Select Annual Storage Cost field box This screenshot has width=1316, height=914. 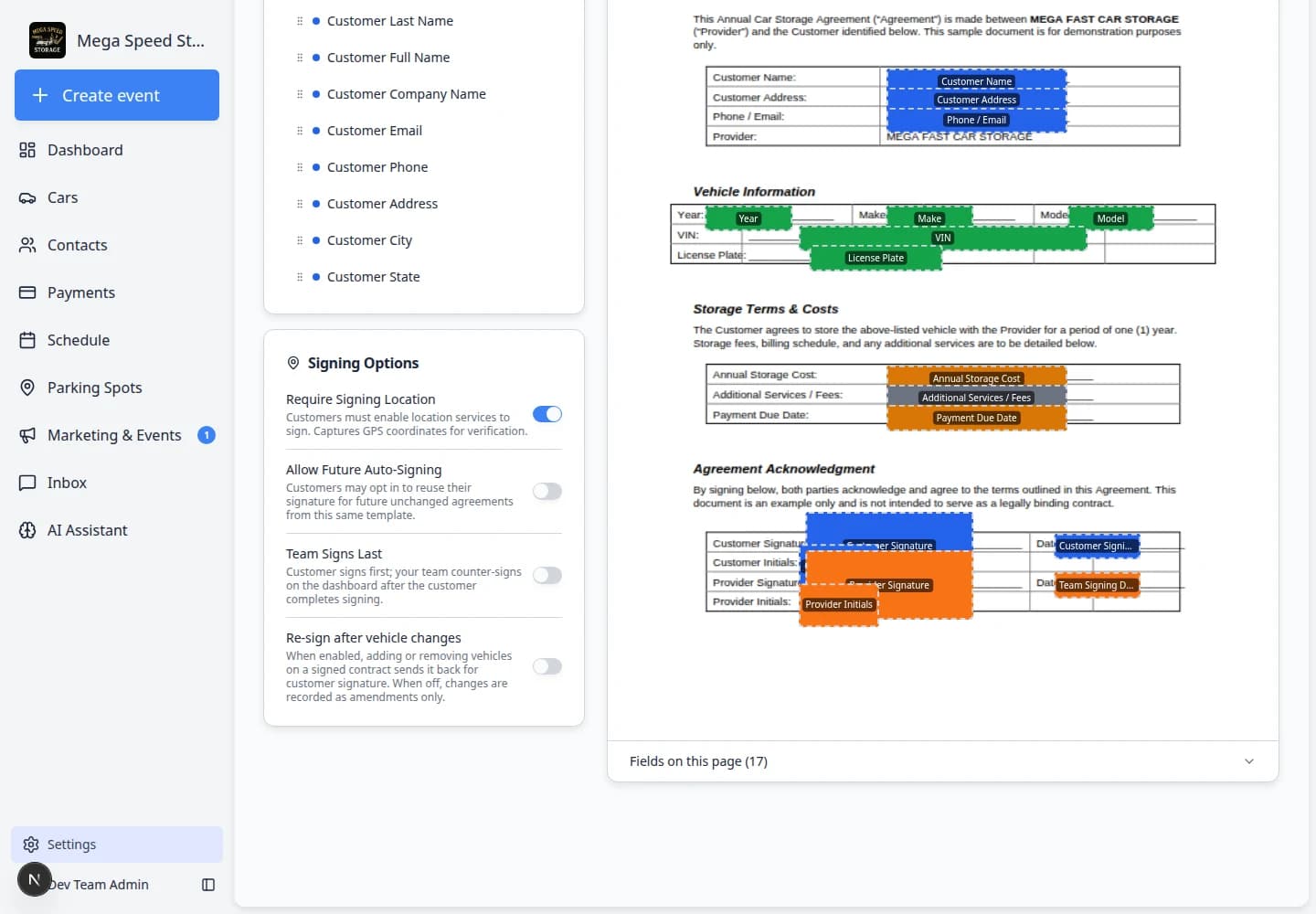tap(976, 376)
